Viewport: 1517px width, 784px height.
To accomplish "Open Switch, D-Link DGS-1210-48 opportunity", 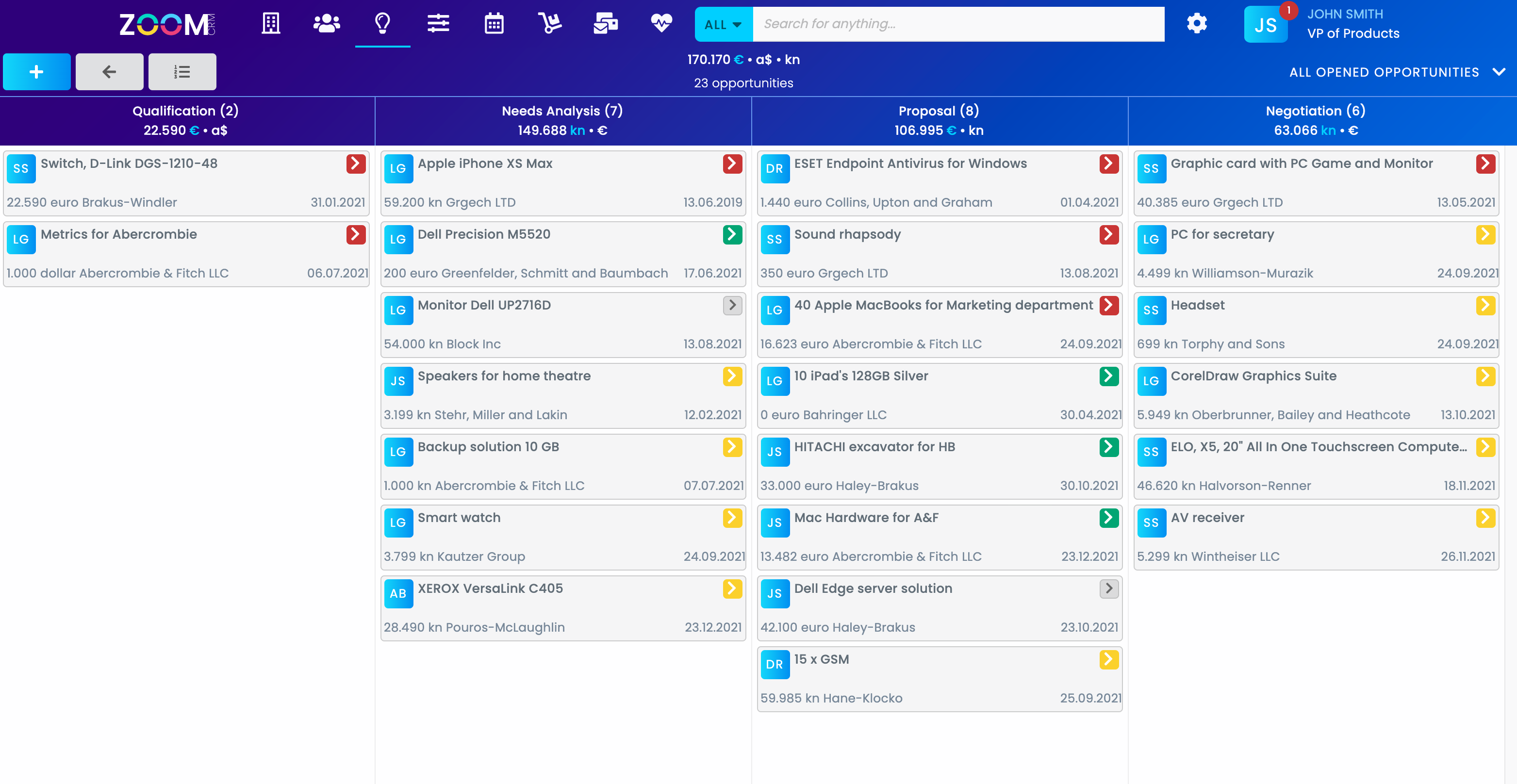I will [x=129, y=163].
